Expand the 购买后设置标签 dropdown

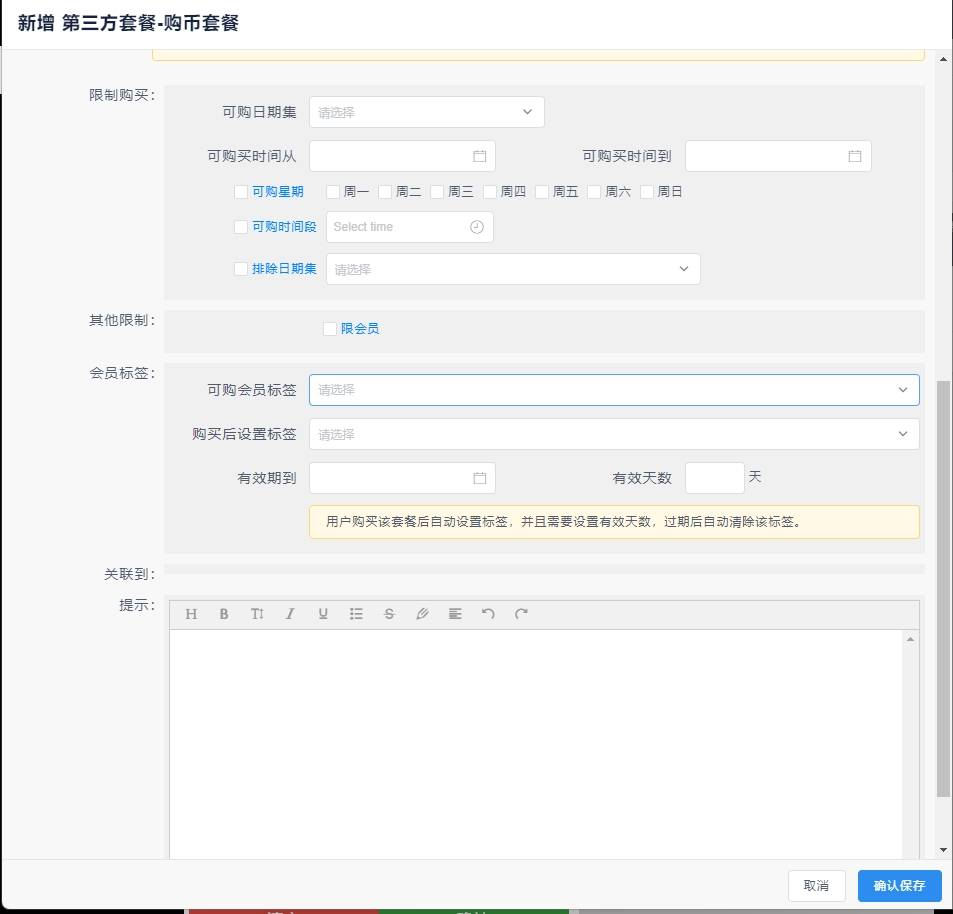click(614, 434)
